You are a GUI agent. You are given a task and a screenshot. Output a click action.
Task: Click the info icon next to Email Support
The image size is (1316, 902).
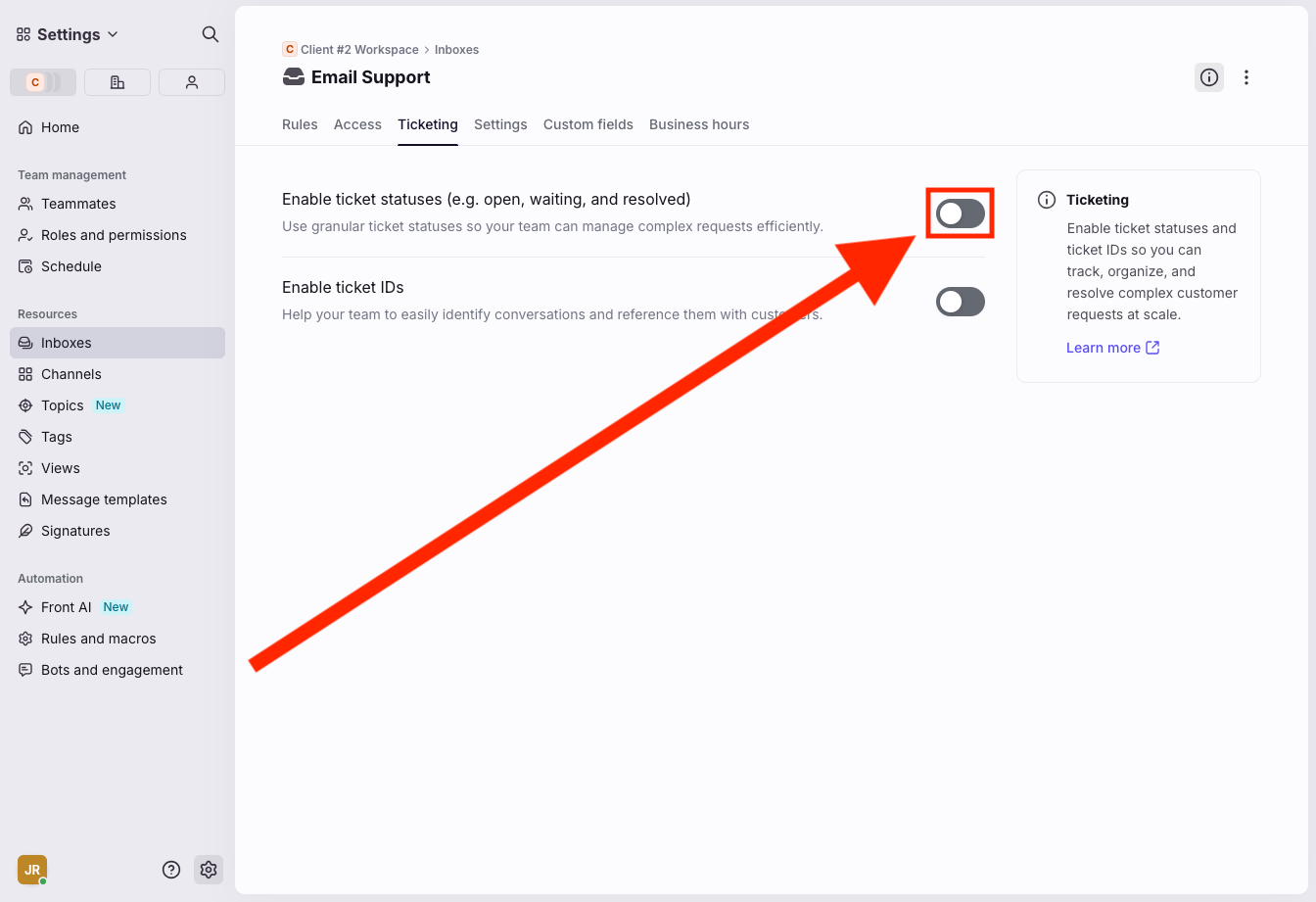pos(1209,77)
